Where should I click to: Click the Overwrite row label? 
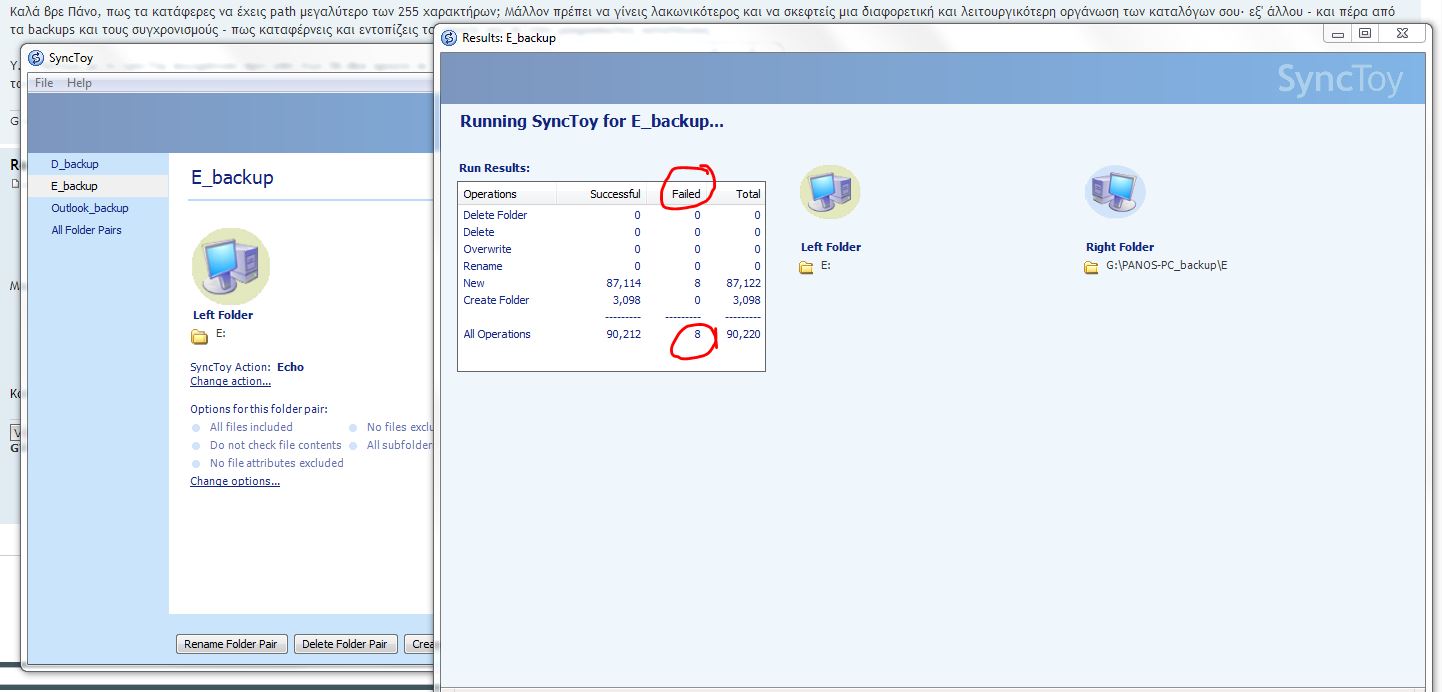[487, 249]
